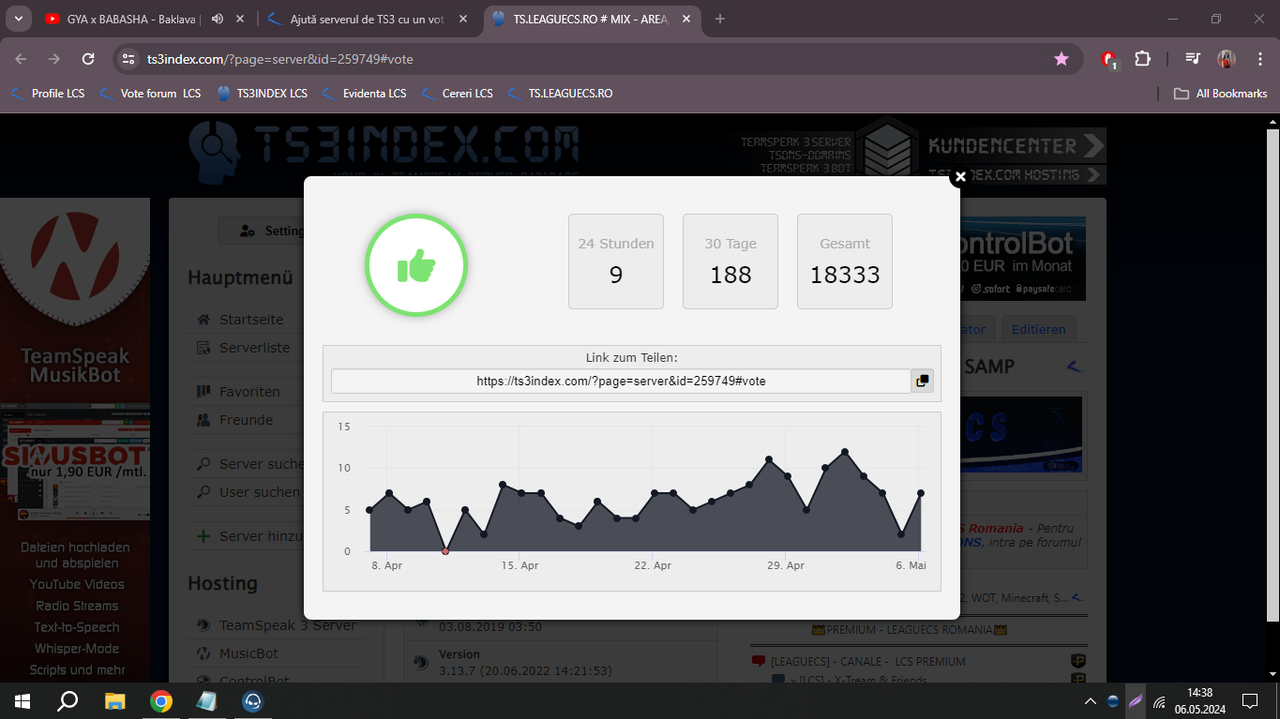Go forward to the next page
1280x719 pixels.
[x=55, y=59]
